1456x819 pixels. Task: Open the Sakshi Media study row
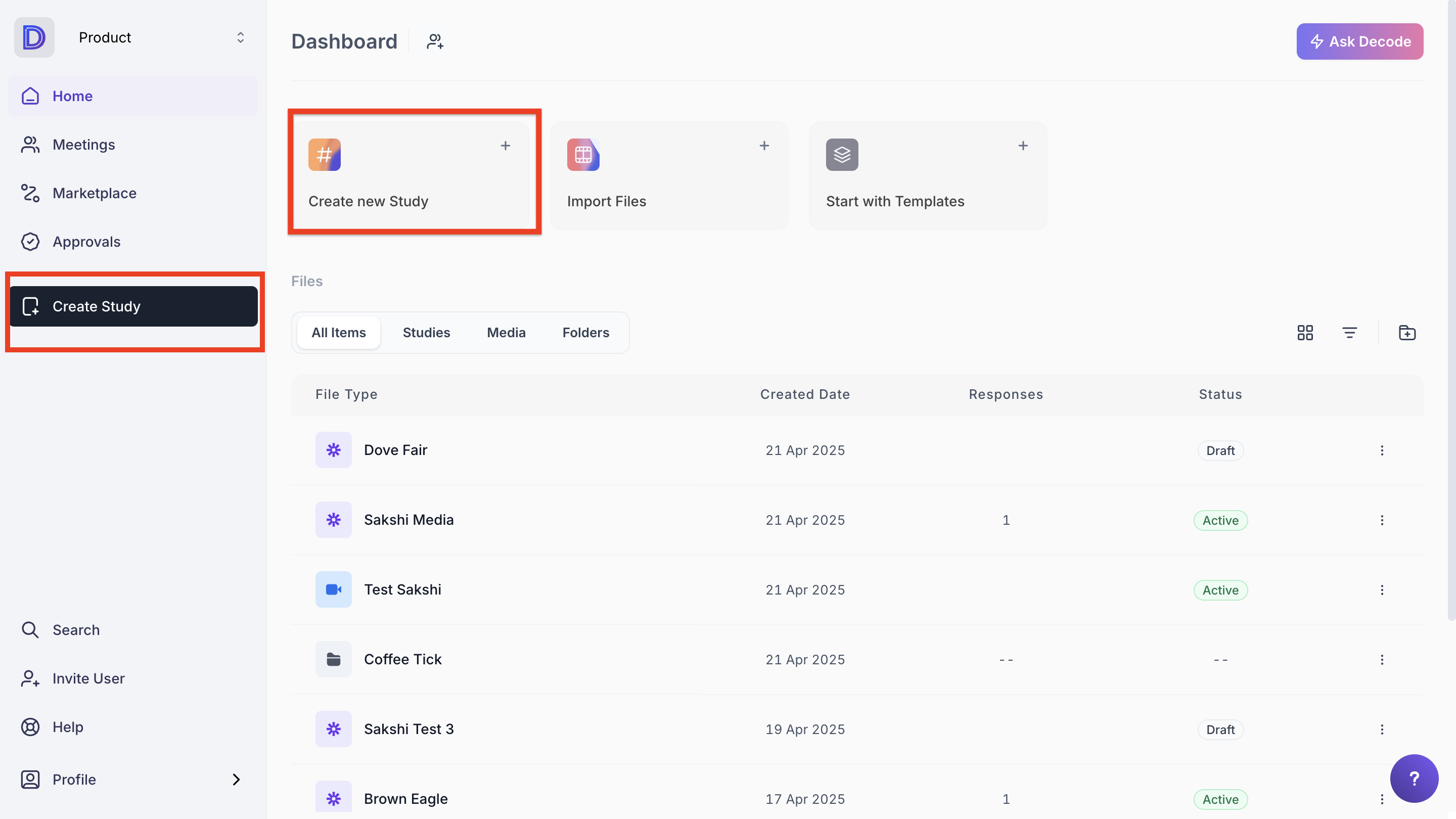coord(408,519)
